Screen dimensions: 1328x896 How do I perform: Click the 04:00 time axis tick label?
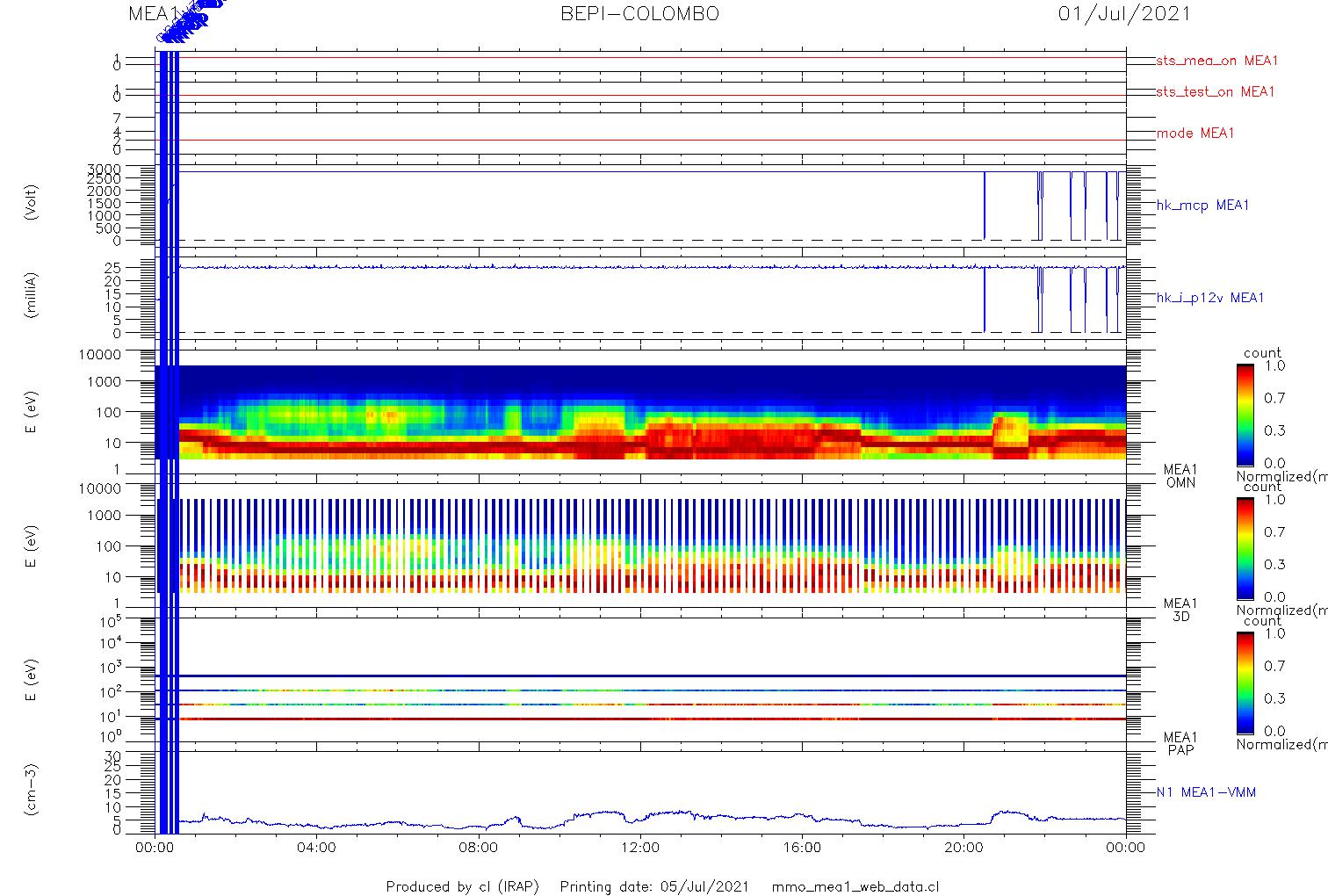[x=316, y=848]
